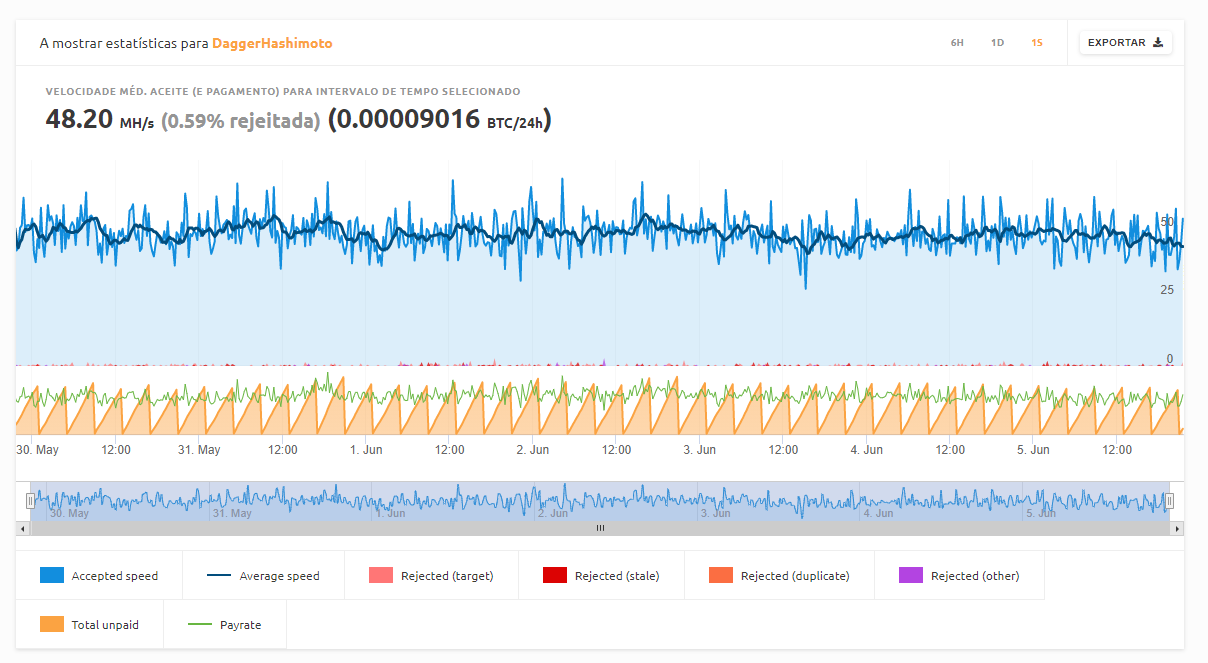
Task: Click the right navigator range handle
Action: tap(1169, 500)
